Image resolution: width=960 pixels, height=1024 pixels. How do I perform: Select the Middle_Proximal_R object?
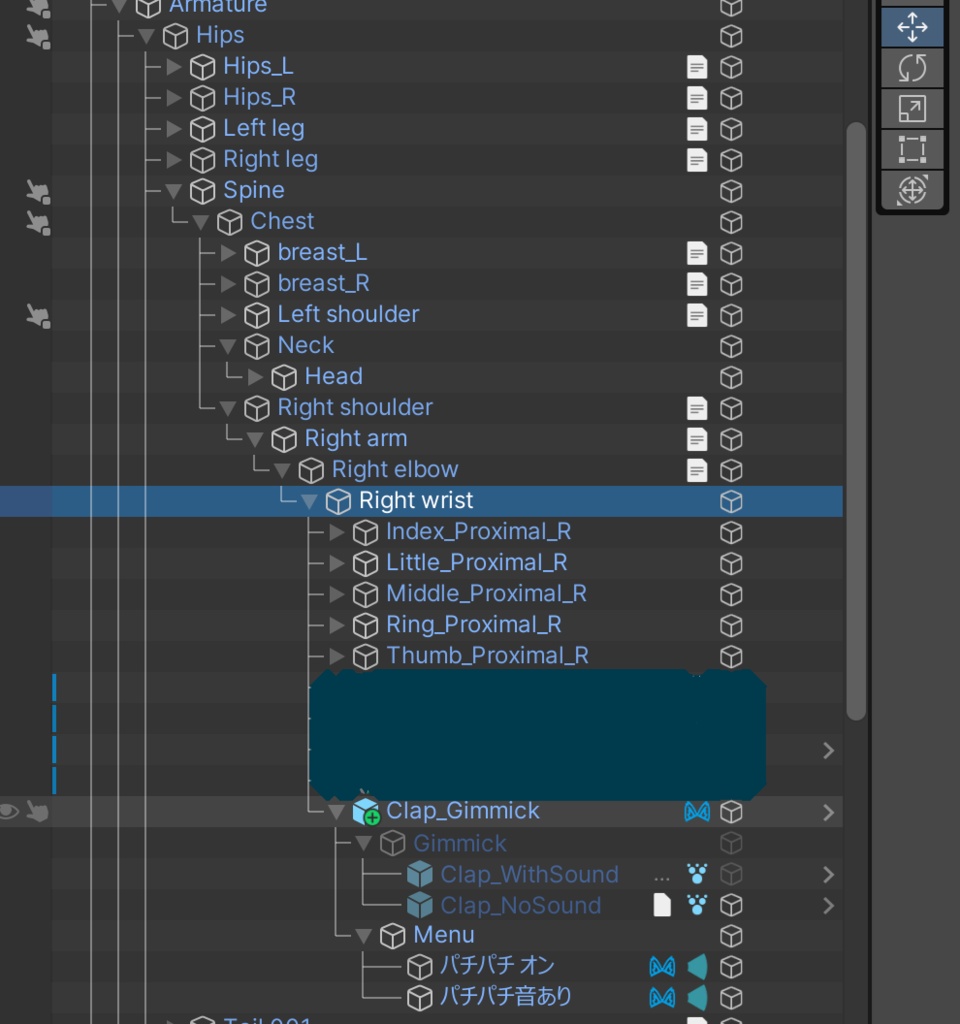pyautogui.click(x=487, y=594)
